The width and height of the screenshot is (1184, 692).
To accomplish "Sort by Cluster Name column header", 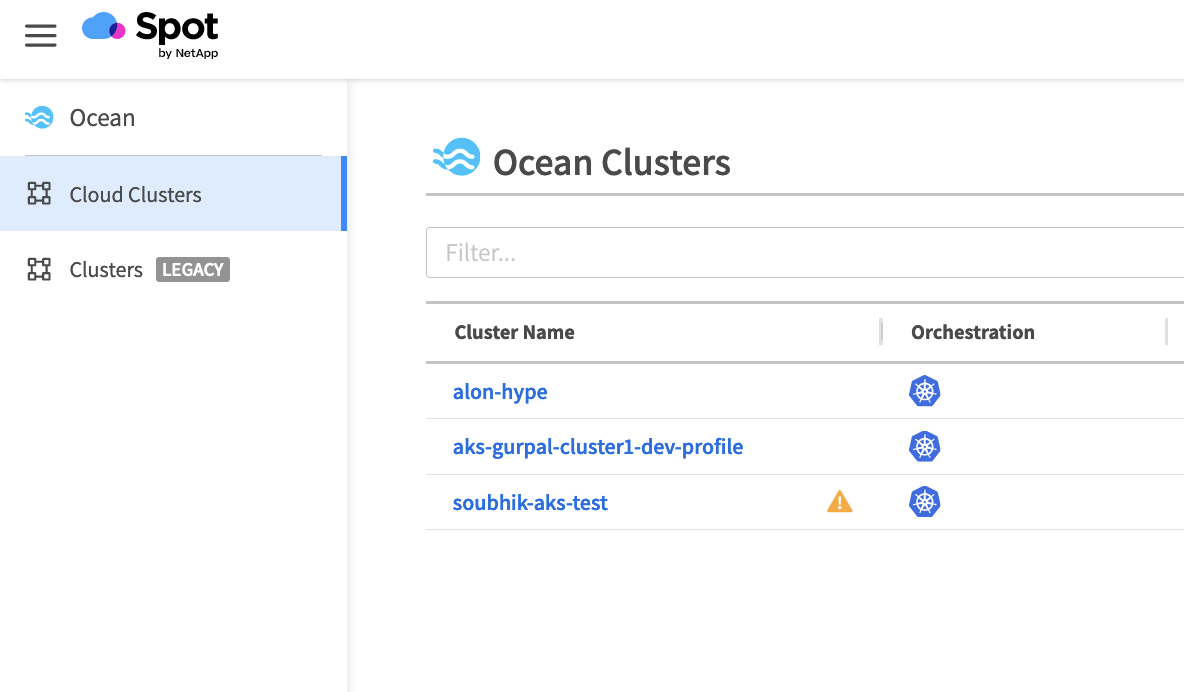I will coord(514,332).
